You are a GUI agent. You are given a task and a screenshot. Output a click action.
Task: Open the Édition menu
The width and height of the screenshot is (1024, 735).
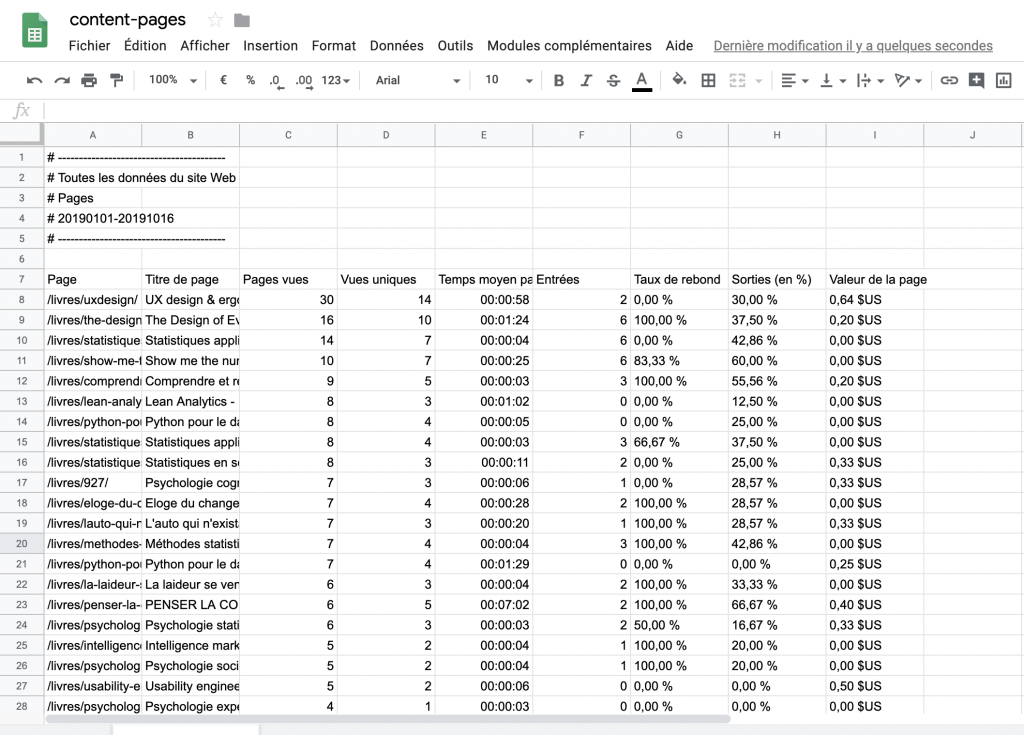[145, 46]
